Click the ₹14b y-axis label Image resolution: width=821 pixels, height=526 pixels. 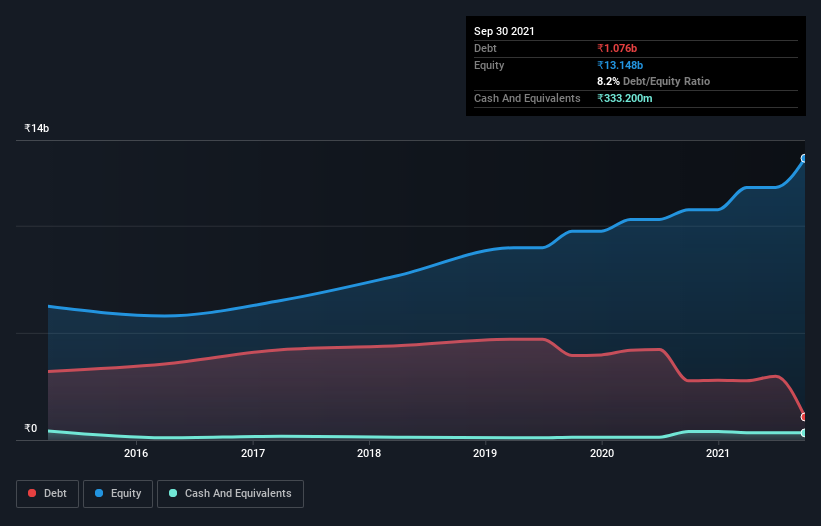tap(37, 128)
